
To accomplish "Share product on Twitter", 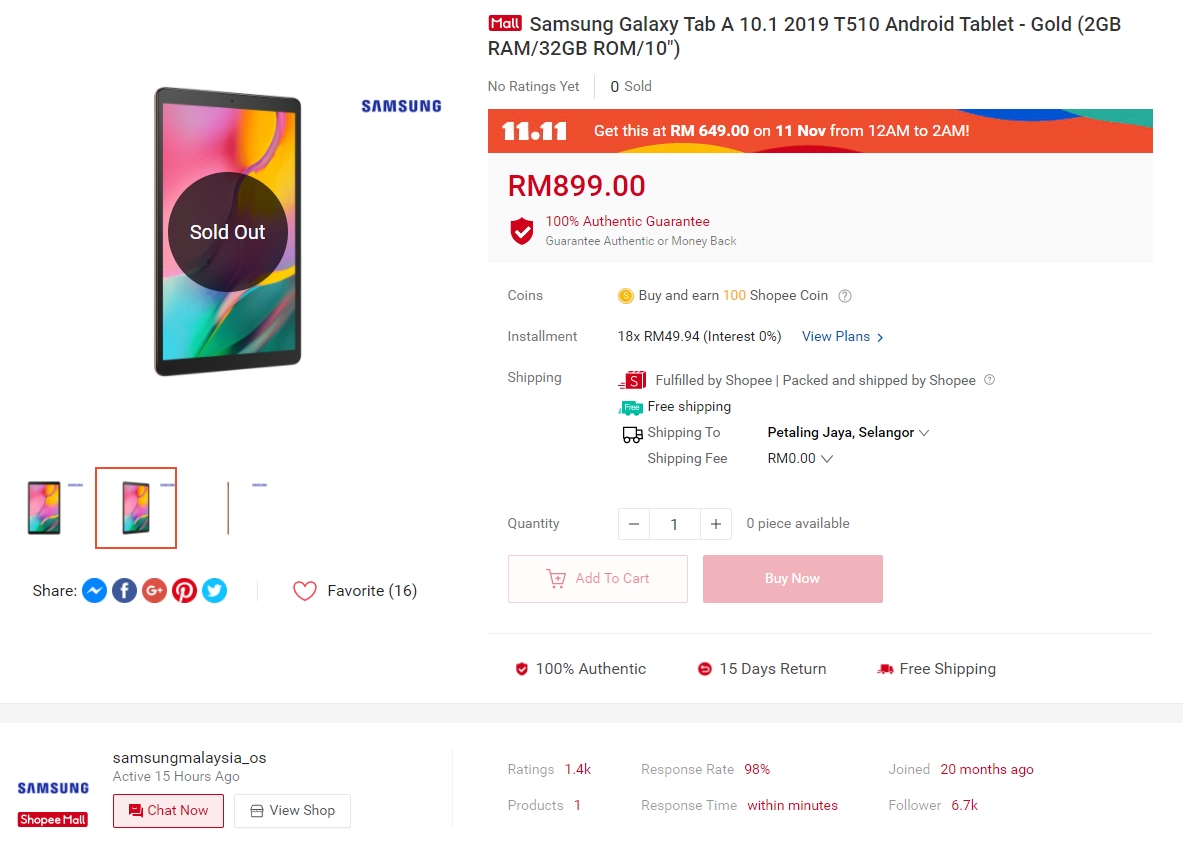I will (214, 591).
